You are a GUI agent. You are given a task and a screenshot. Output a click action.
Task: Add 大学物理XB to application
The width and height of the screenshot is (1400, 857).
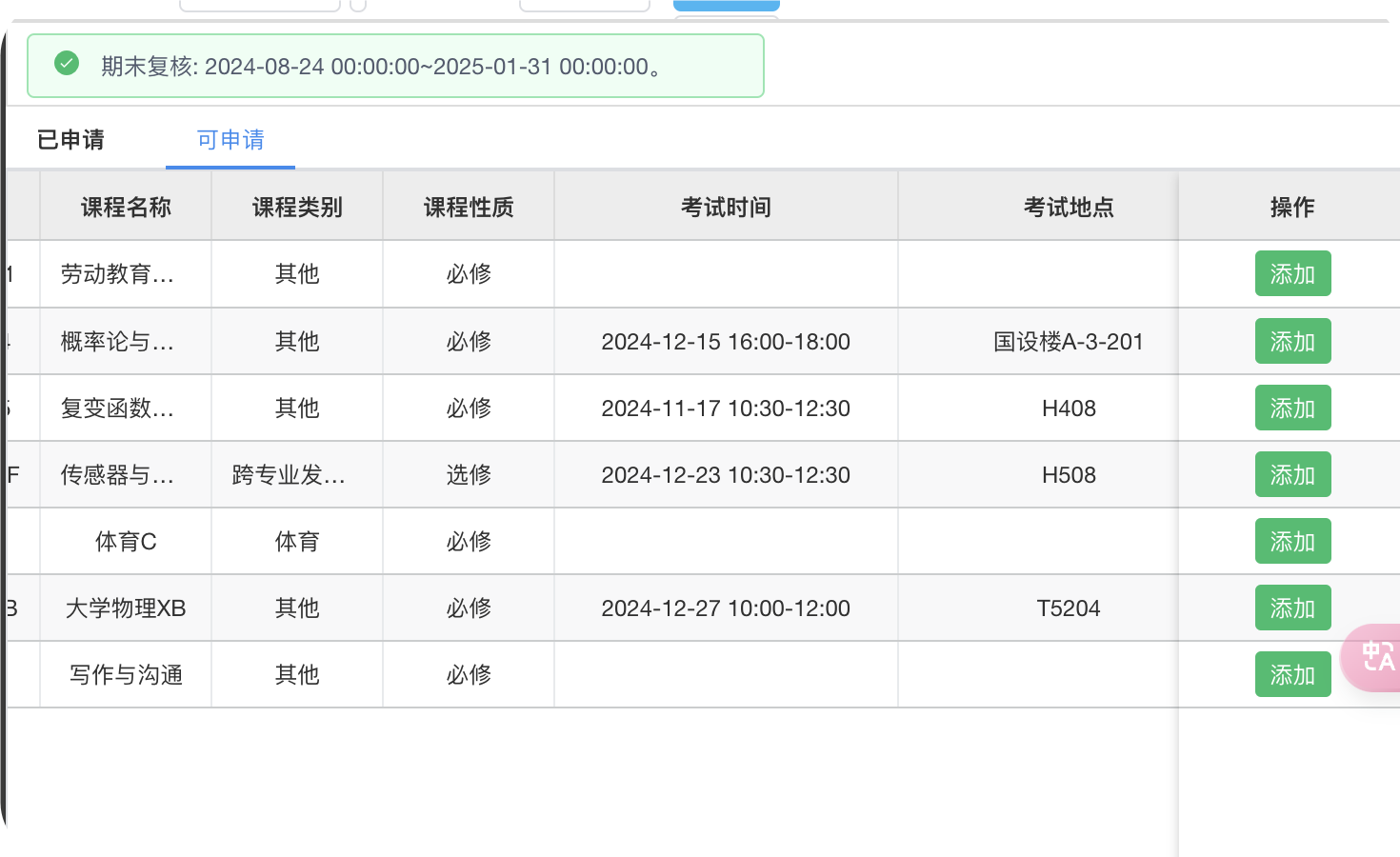tap(1292, 608)
